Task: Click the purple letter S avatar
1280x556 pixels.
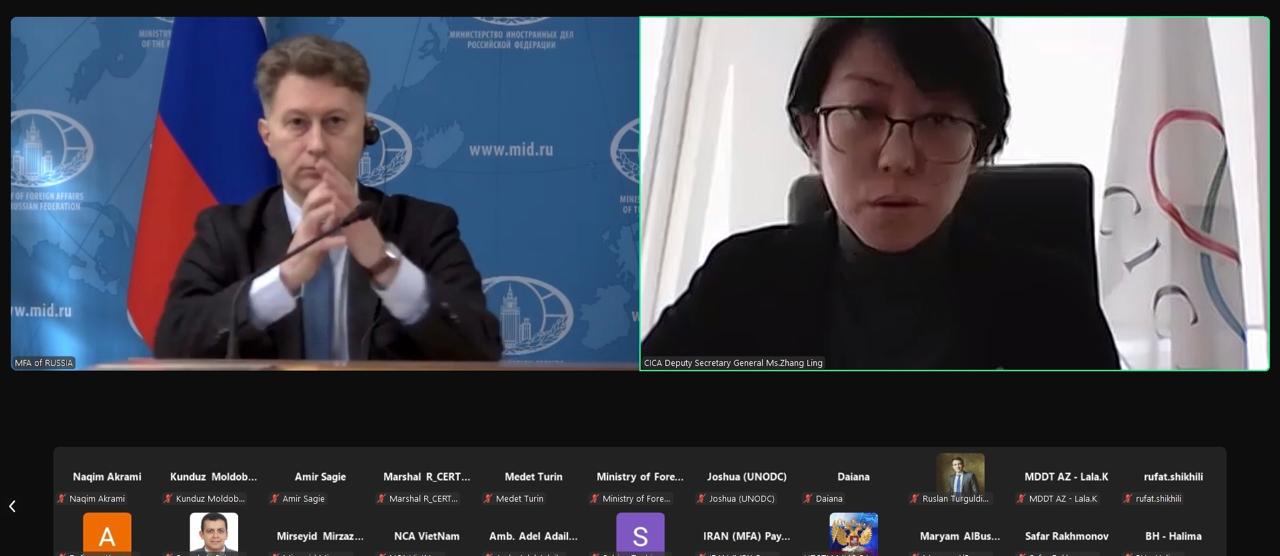Action: [640, 534]
